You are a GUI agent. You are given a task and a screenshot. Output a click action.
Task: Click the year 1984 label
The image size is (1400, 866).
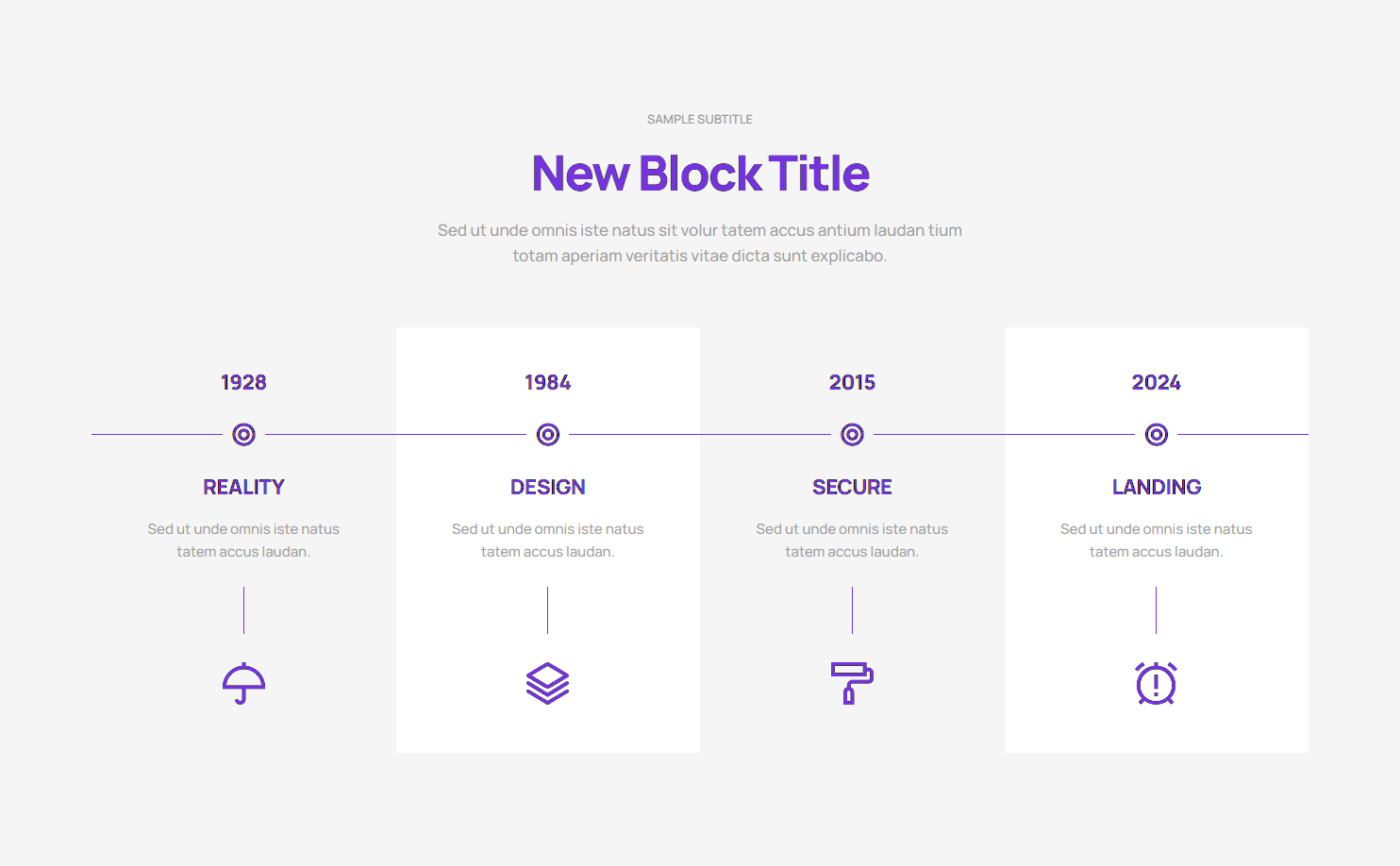click(x=548, y=382)
